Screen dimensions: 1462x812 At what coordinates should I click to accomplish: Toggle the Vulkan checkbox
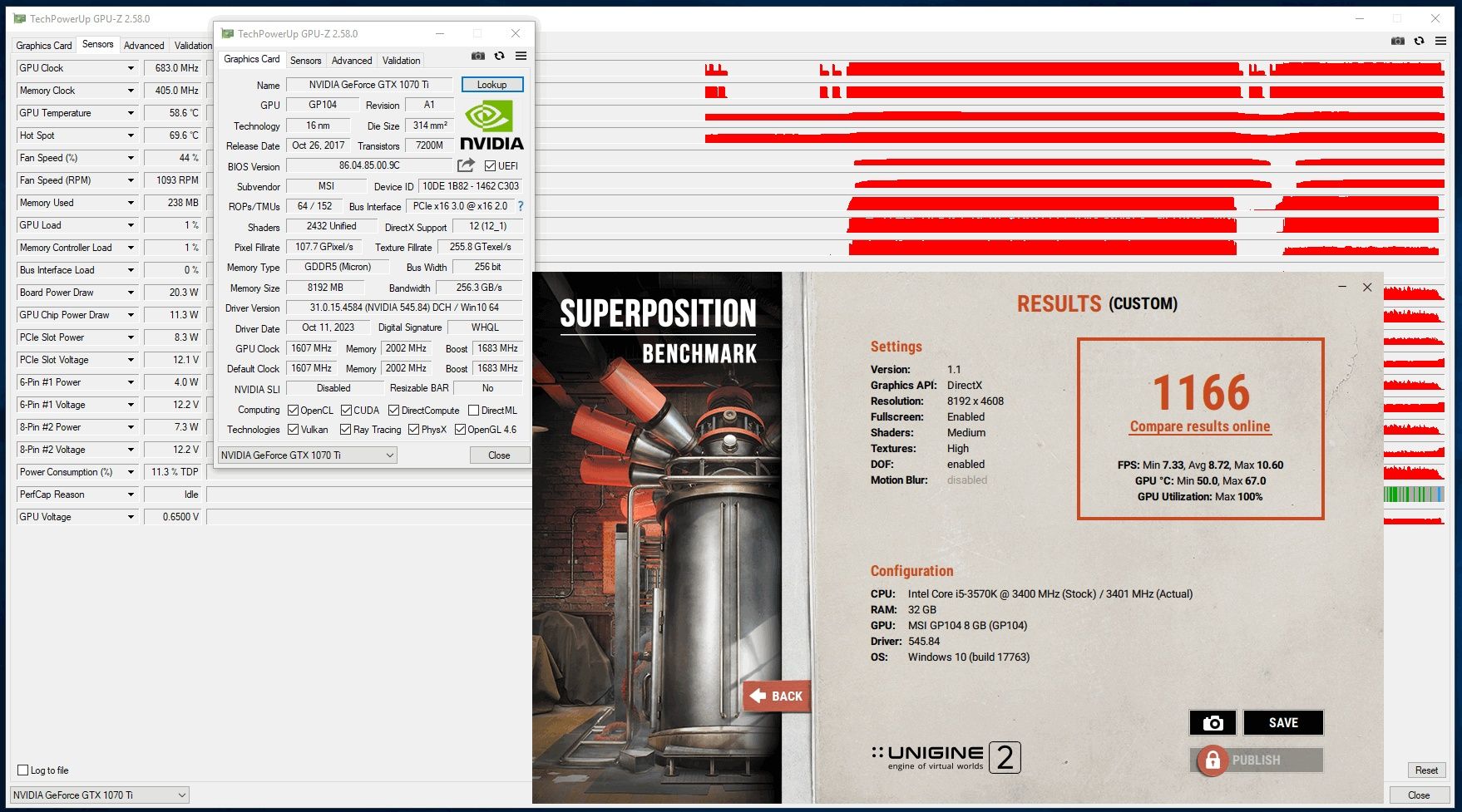(293, 430)
